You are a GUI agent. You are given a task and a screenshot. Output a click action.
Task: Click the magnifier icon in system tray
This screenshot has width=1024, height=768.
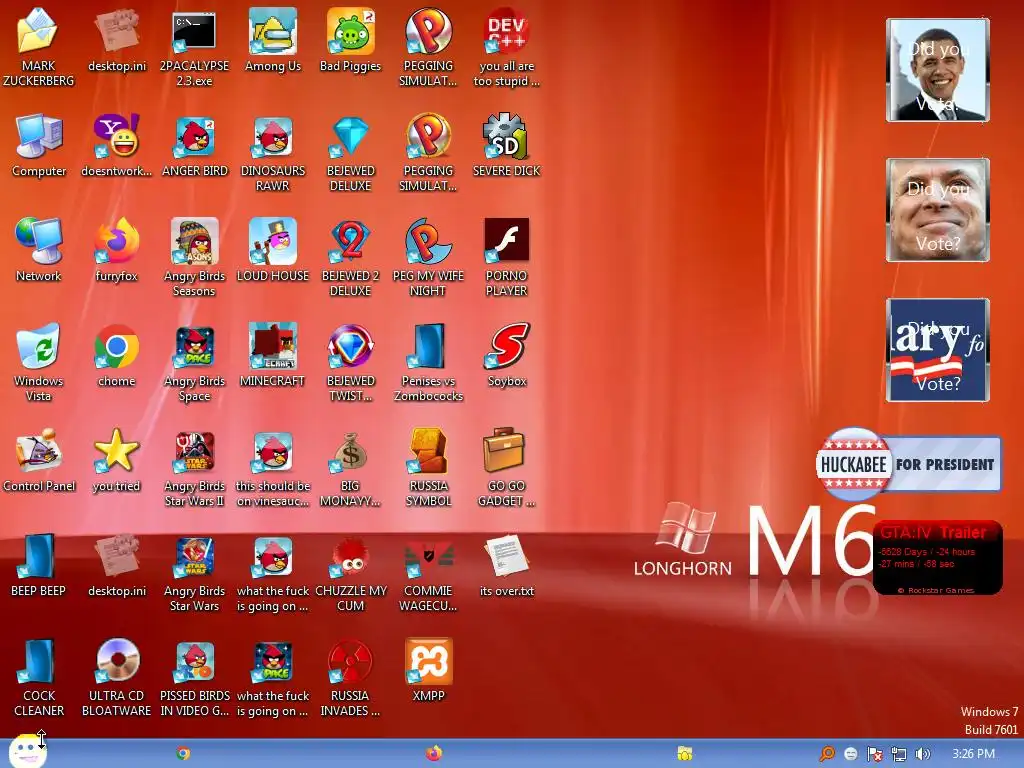point(827,754)
